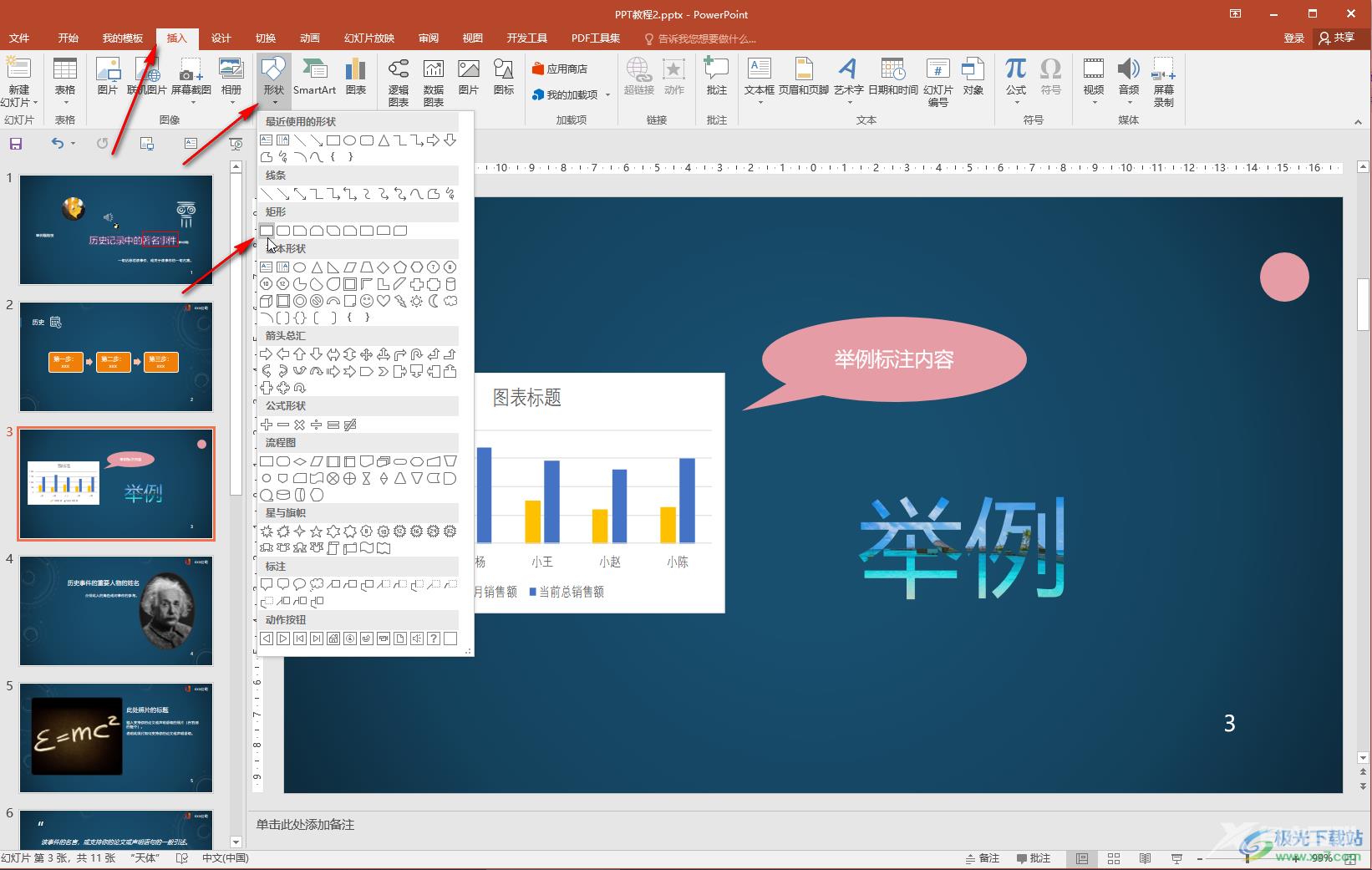Toggle 批注 comments pane in status bar

pyautogui.click(x=1034, y=858)
